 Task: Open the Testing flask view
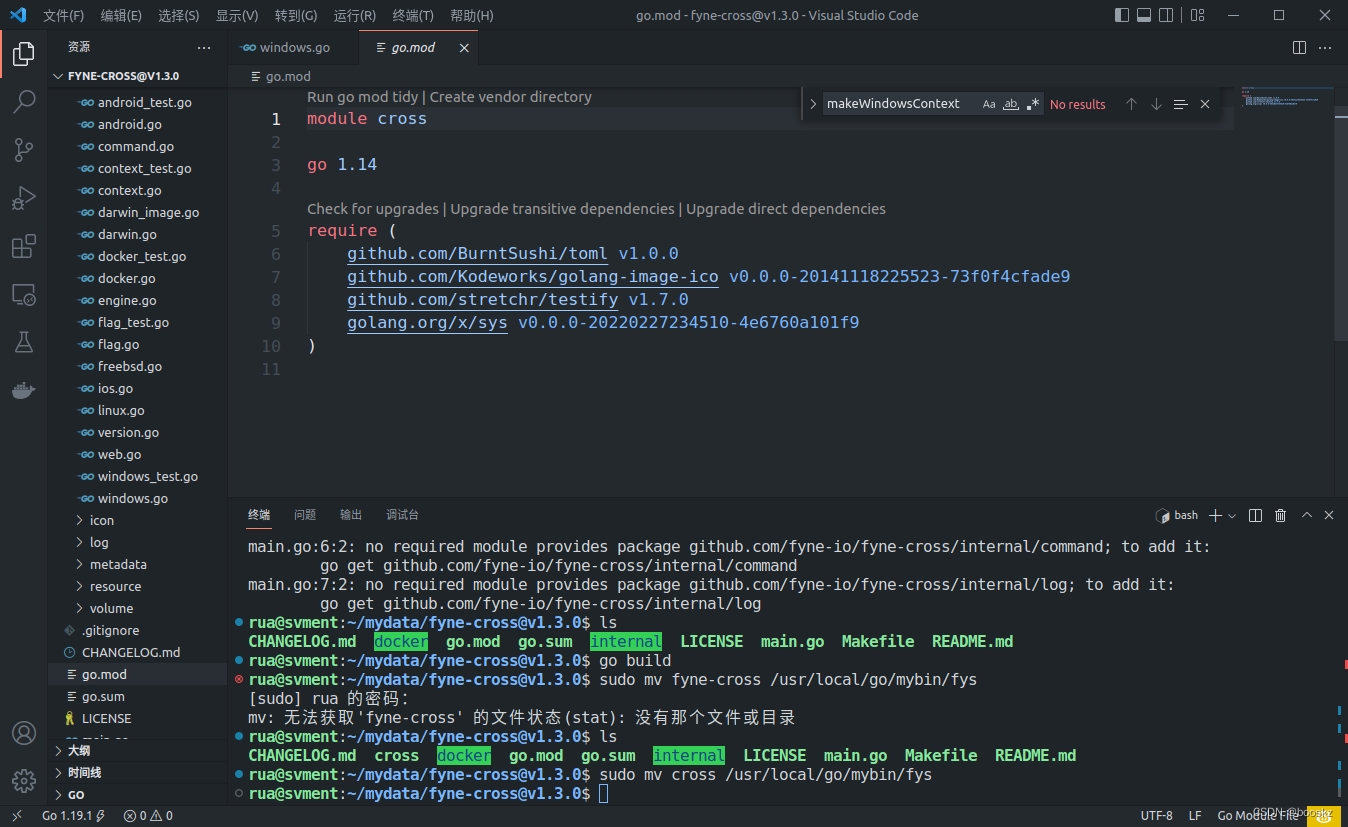point(23,342)
